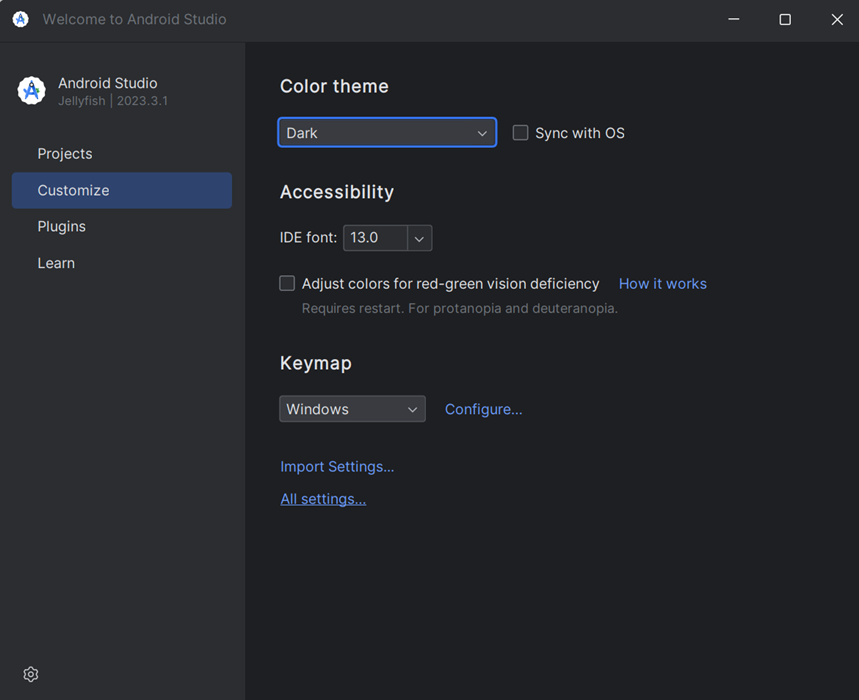Click the Android Studio icon in the title bar
Viewport: 859px width, 700px height.
[20, 19]
